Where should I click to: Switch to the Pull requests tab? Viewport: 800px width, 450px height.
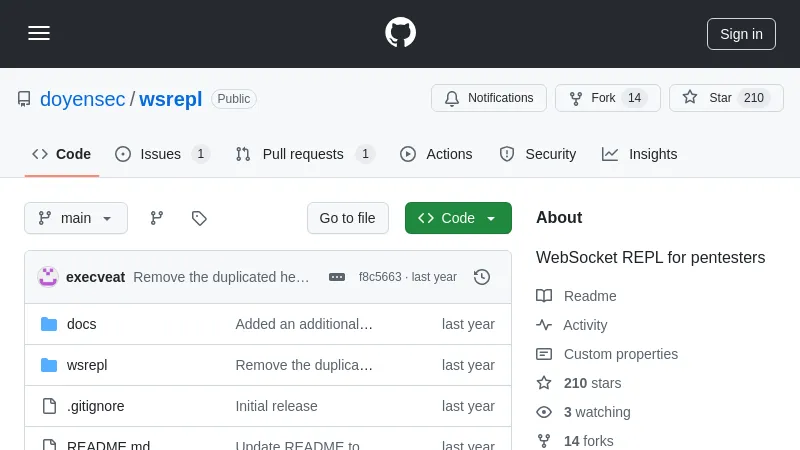coord(303,154)
